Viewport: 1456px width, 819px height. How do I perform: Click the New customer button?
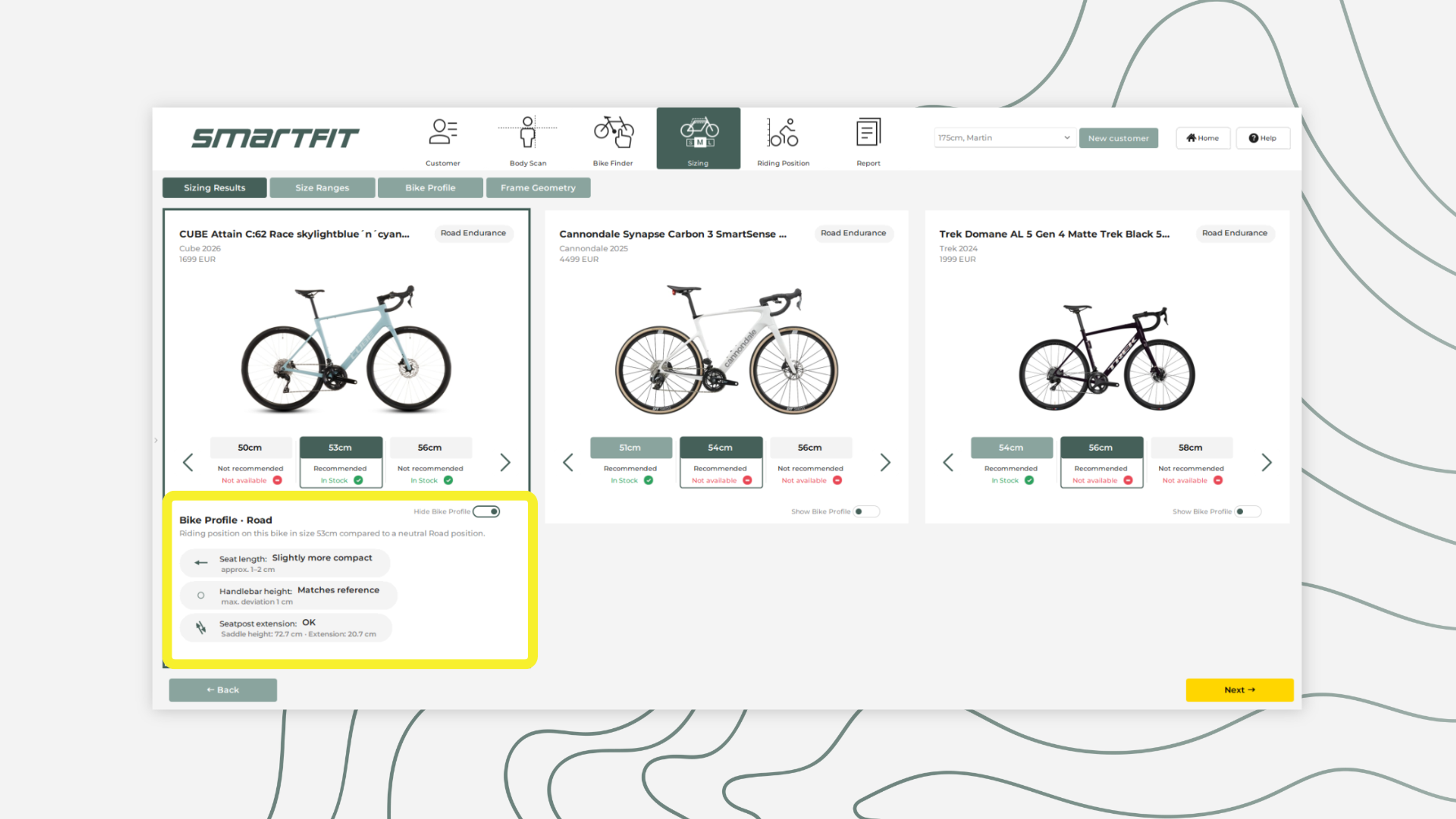pyautogui.click(x=1118, y=138)
